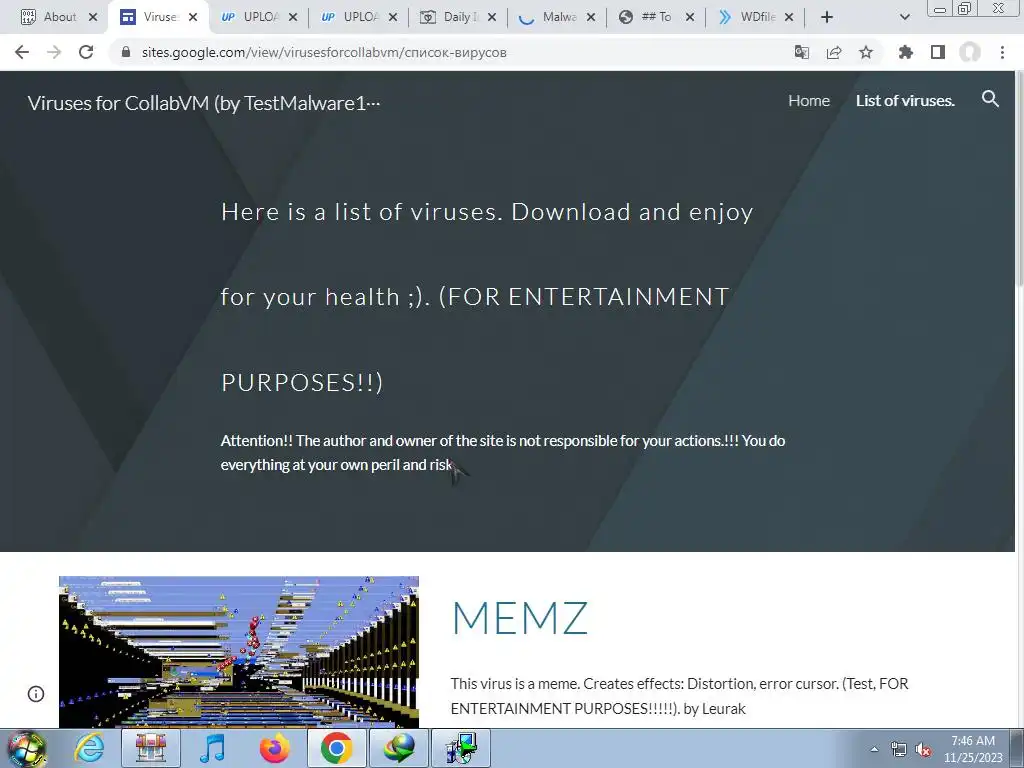Close the '## To' tab

coord(690,17)
